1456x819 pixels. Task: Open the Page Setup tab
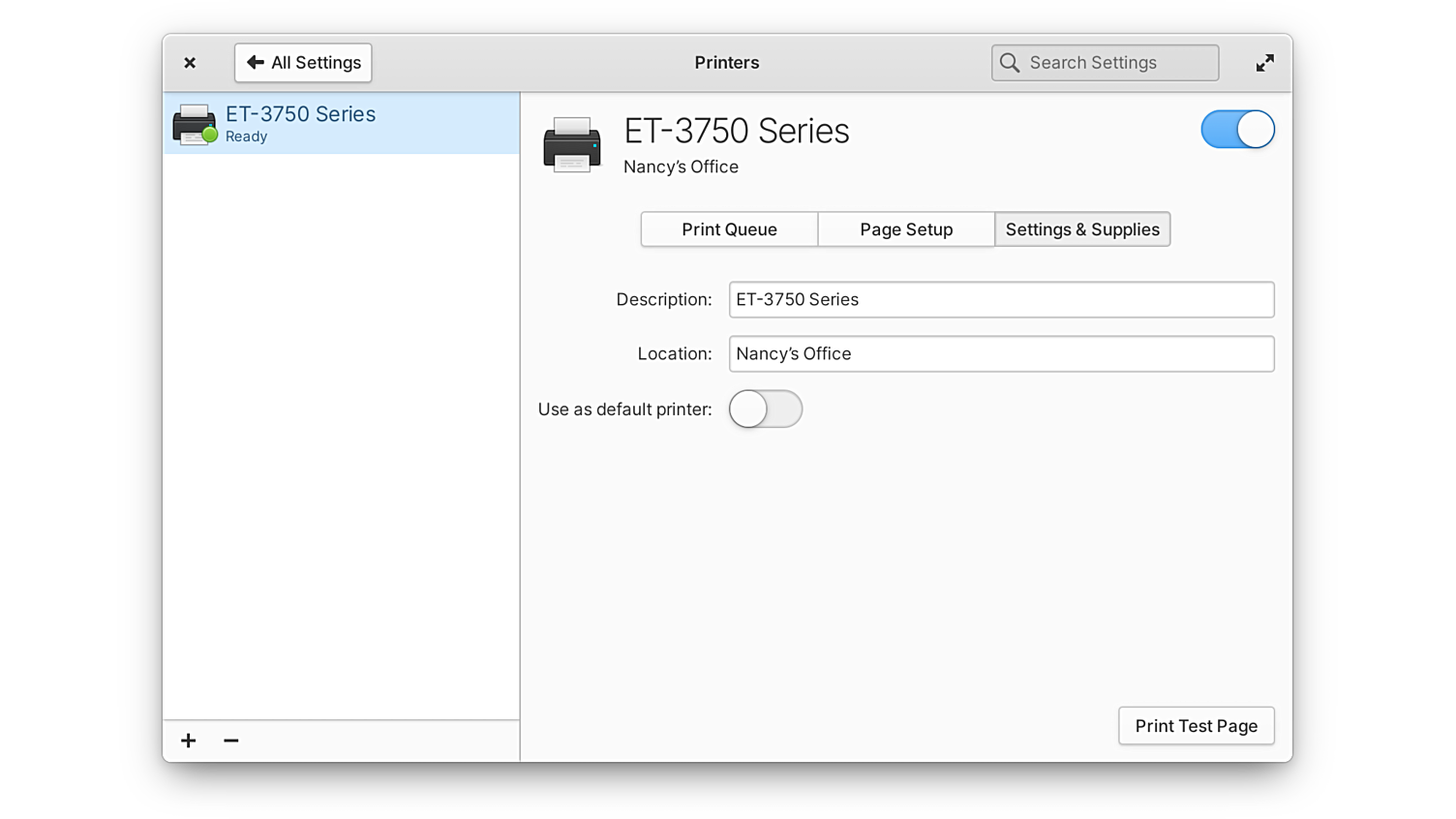(906, 229)
